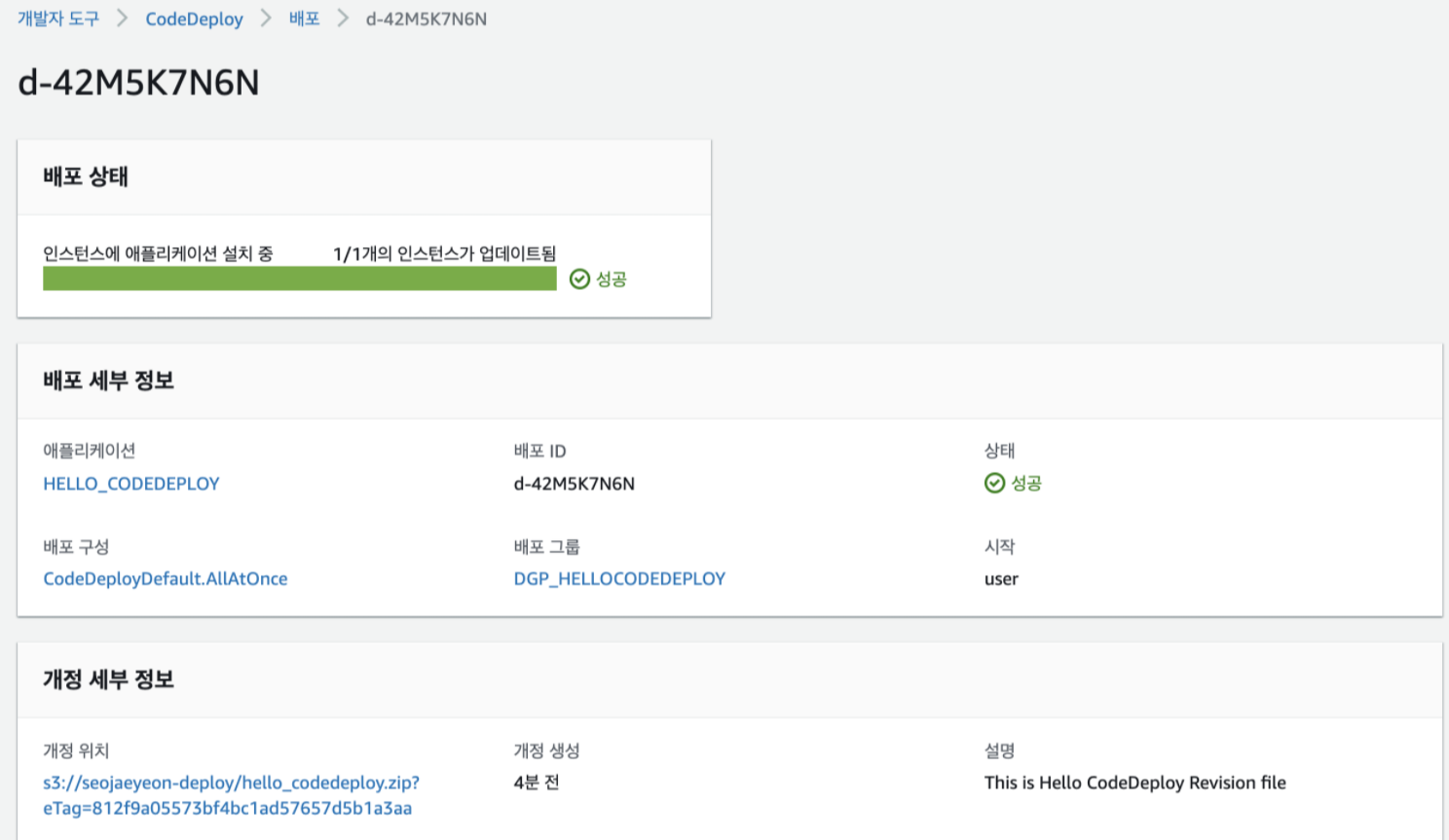Click the page heading d-42M5K7N6N

point(138,82)
